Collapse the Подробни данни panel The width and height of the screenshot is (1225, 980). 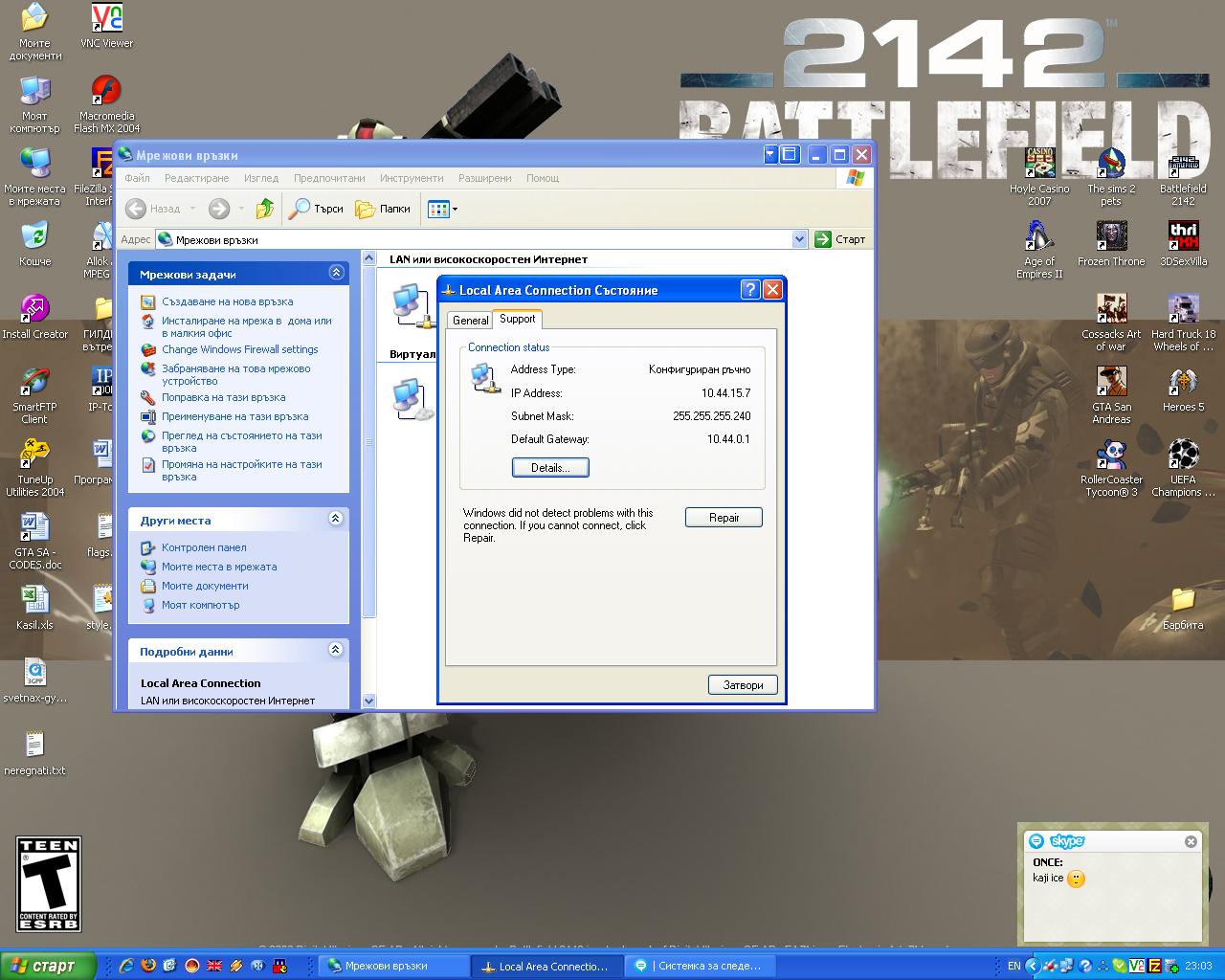[x=336, y=650]
